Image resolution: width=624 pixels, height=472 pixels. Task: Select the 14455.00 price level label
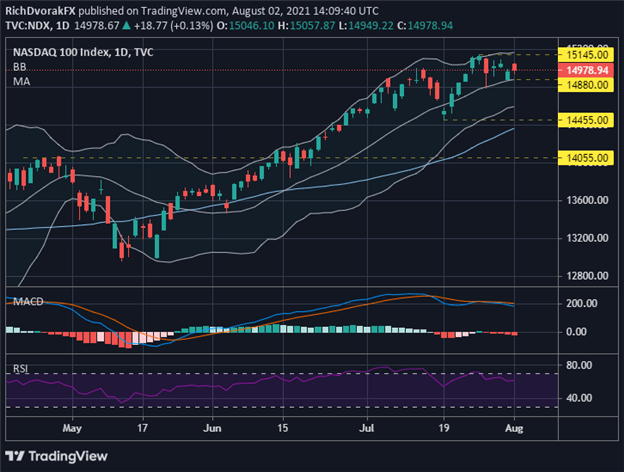click(x=585, y=120)
